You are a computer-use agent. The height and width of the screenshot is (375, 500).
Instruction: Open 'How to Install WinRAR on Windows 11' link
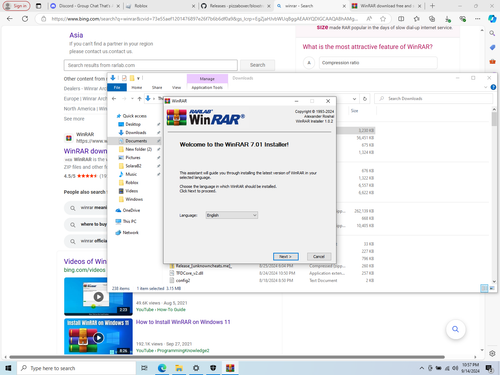[183, 322]
